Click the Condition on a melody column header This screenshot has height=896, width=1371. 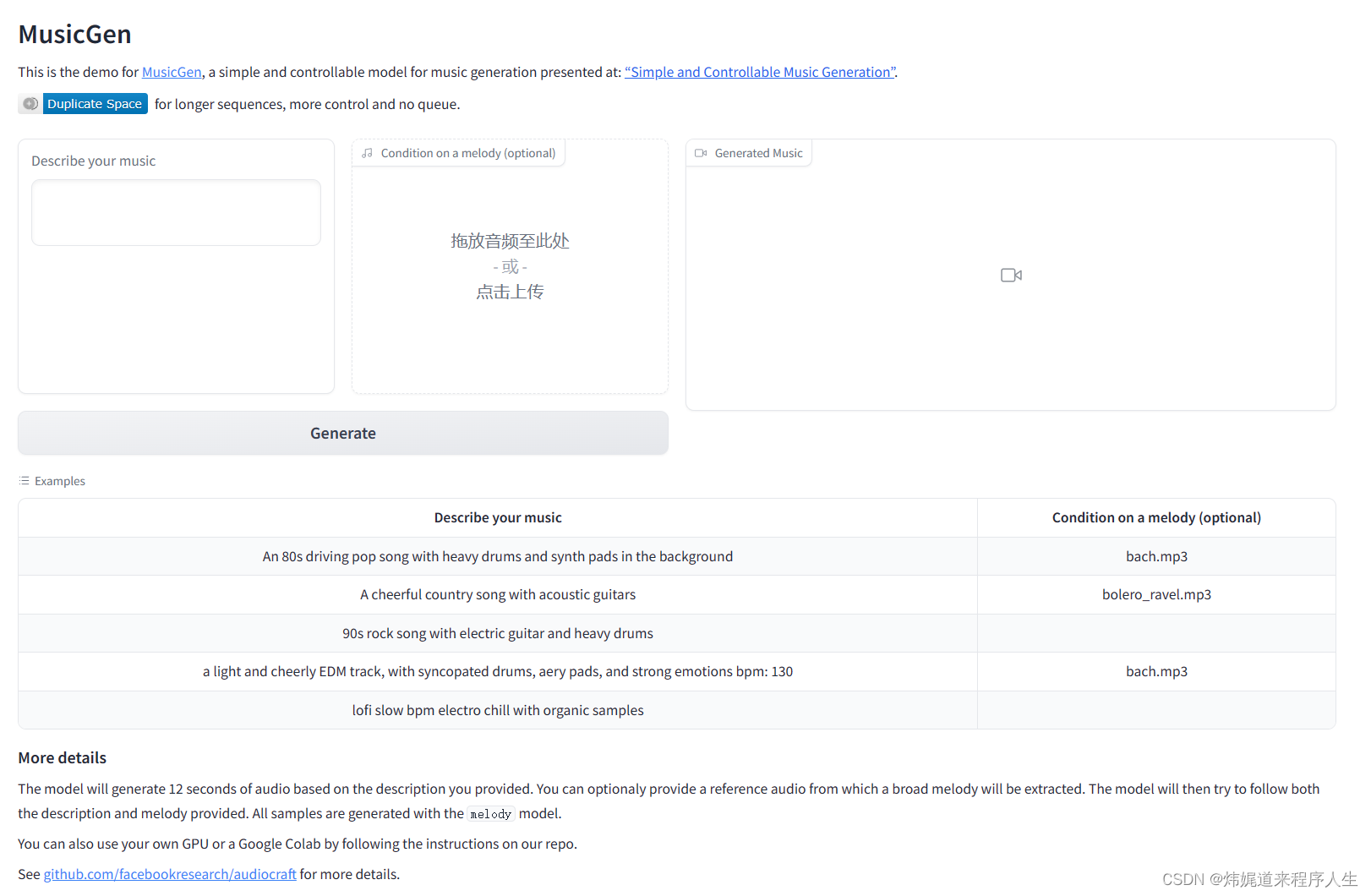1156,517
